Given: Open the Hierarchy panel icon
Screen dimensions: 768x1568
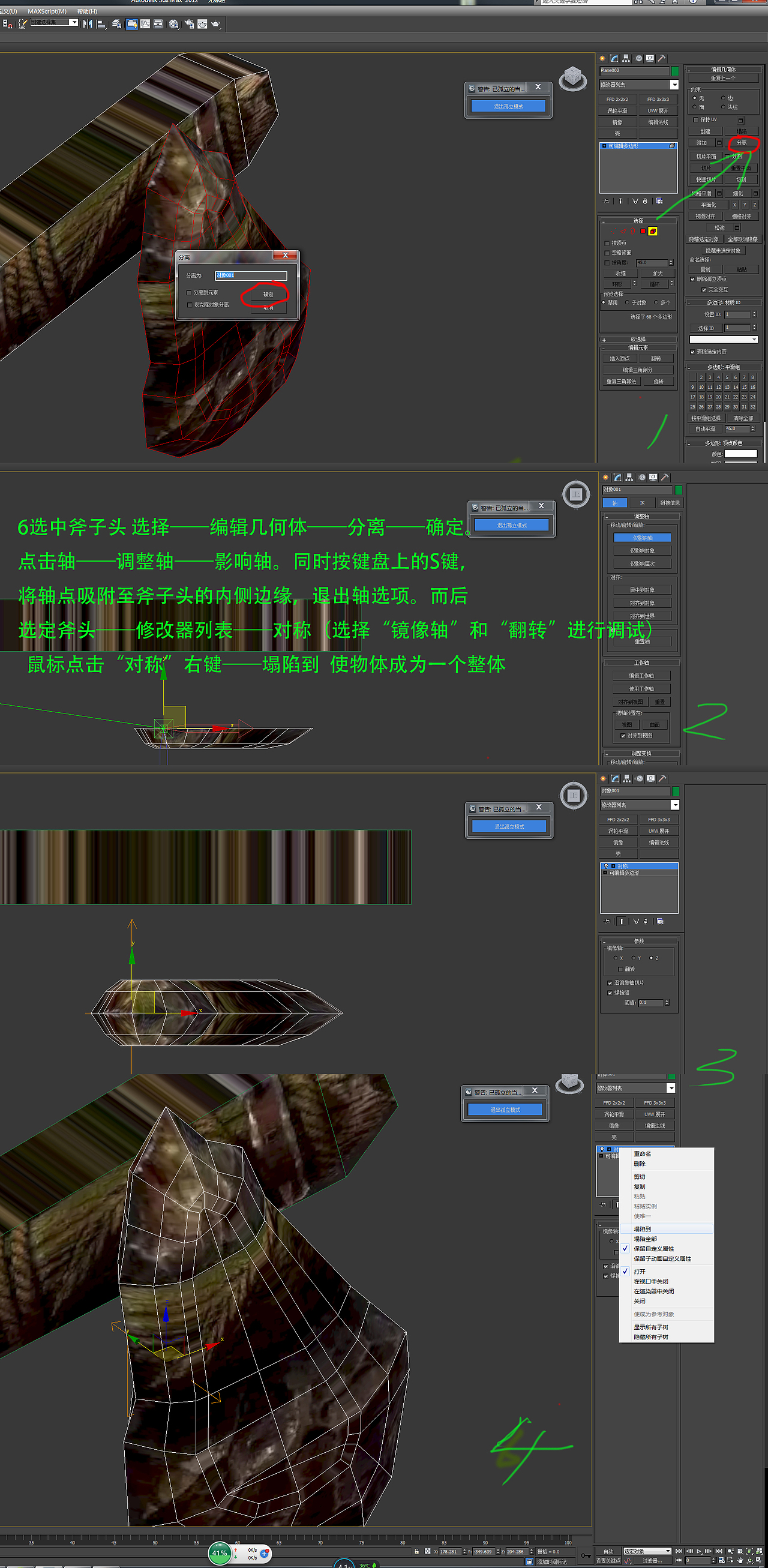Looking at the screenshot, I should (x=626, y=58).
